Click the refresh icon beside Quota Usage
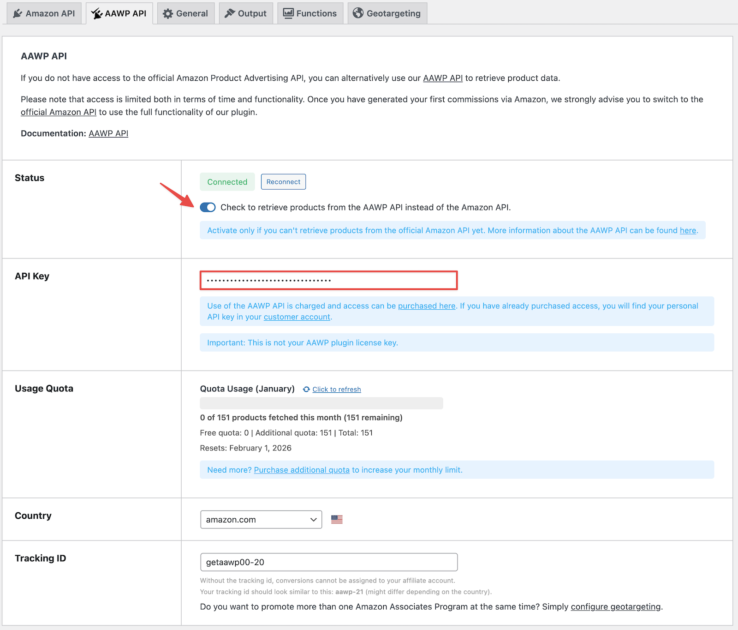The height and width of the screenshot is (630, 738). pyautogui.click(x=306, y=389)
